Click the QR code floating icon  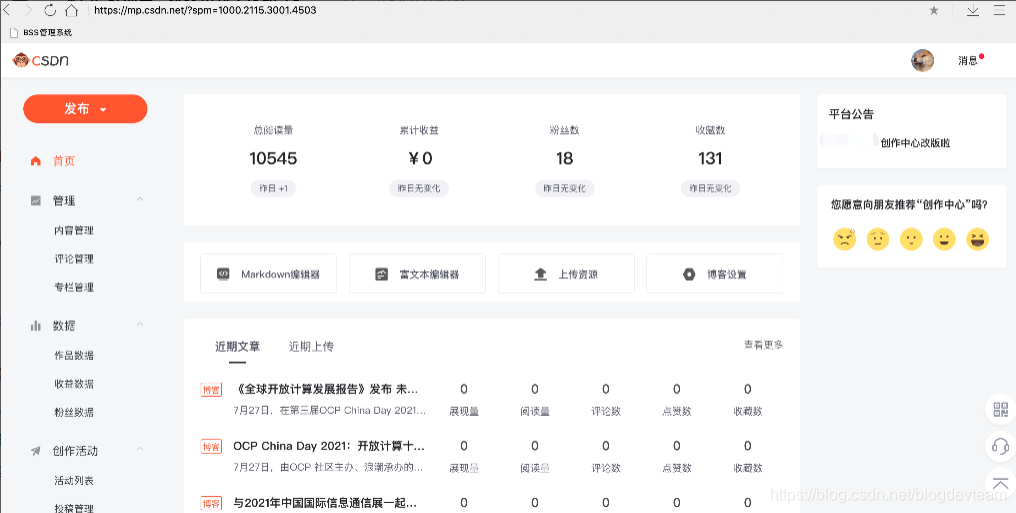coord(1000,409)
